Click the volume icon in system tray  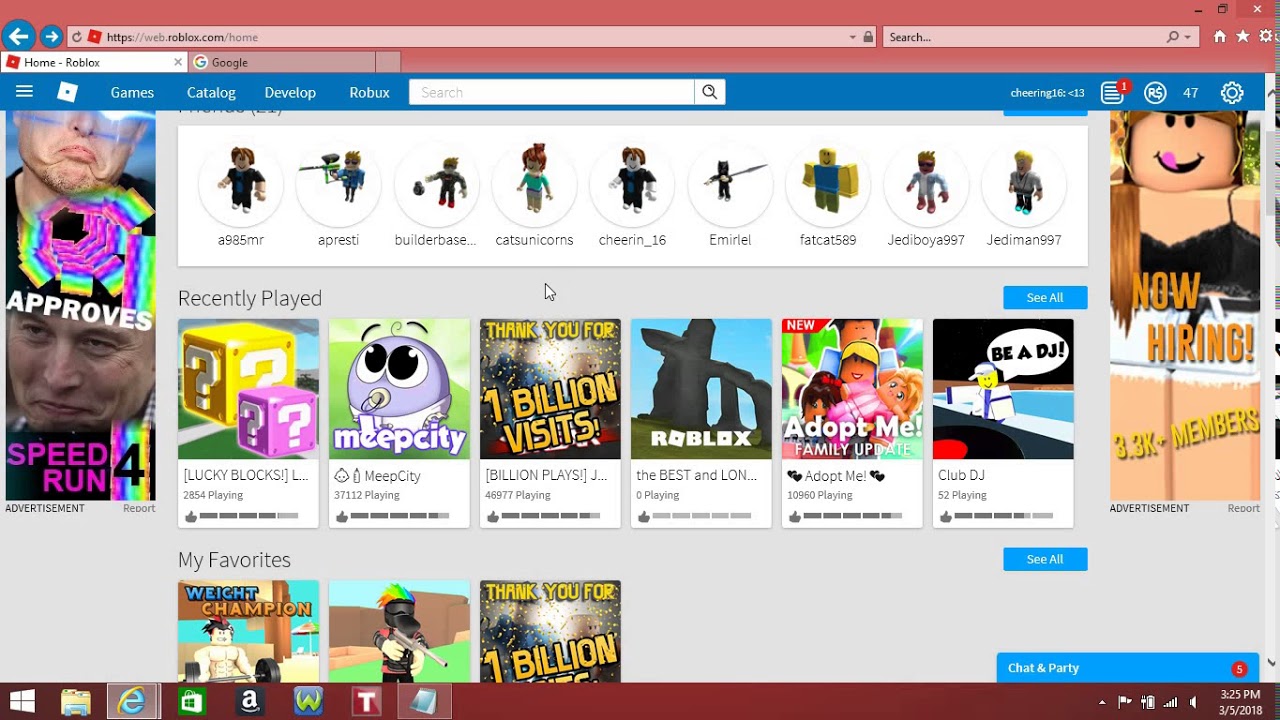(x=1193, y=702)
